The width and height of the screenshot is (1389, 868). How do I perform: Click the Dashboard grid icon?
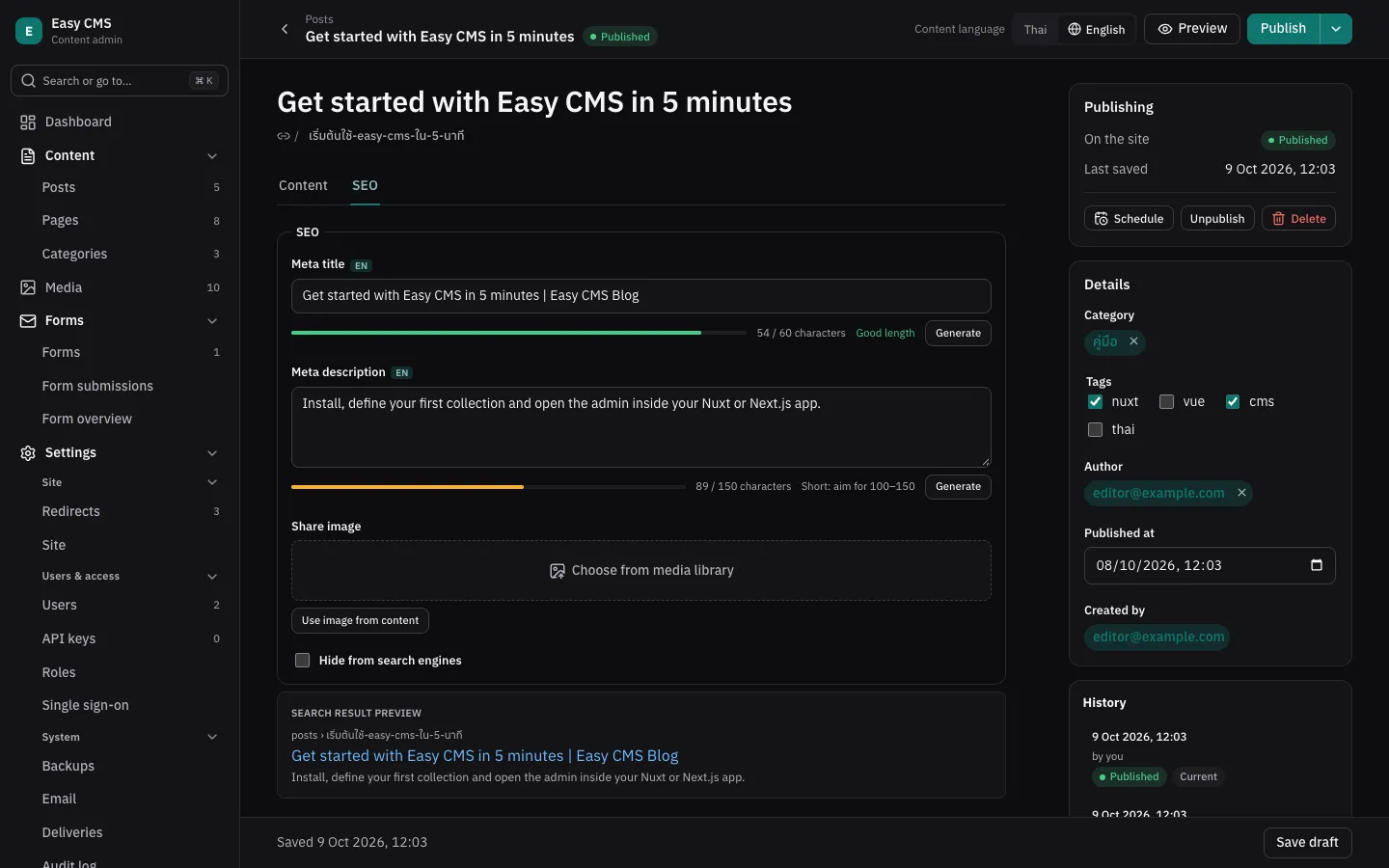coord(28,122)
